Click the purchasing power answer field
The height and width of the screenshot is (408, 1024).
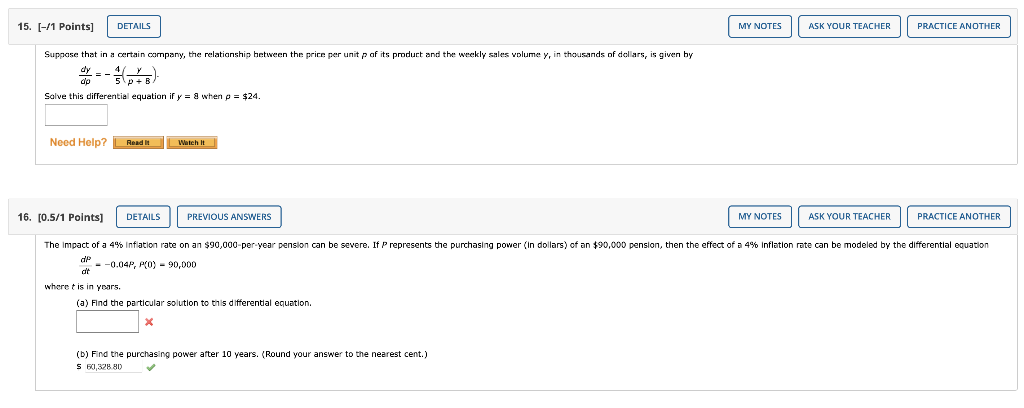(x=113, y=367)
